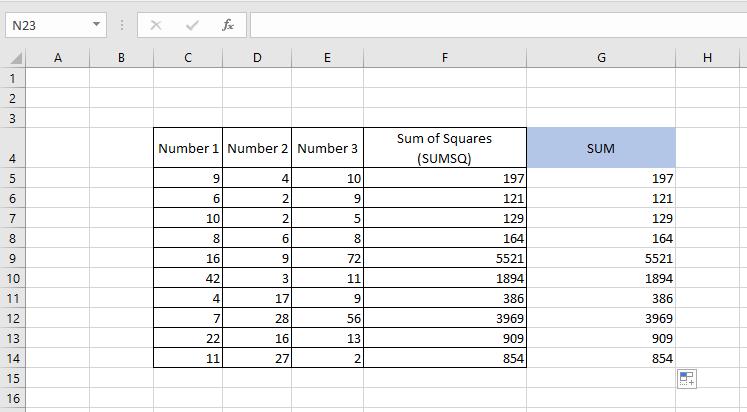Select row 4 header
The height and width of the screenshot is (412, 747).
12,148
